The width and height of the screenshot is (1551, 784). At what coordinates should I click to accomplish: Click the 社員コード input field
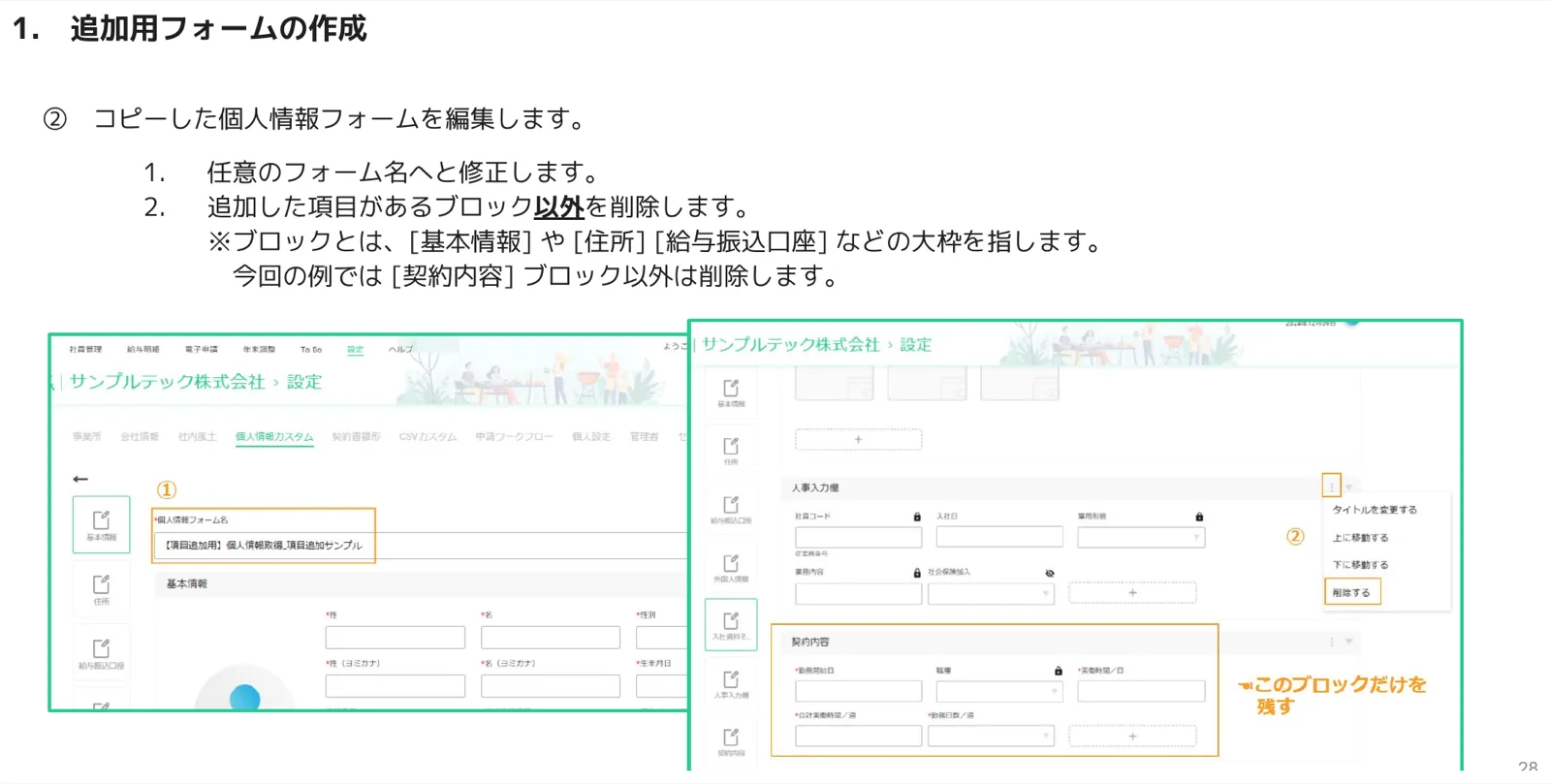click(859, 537)
